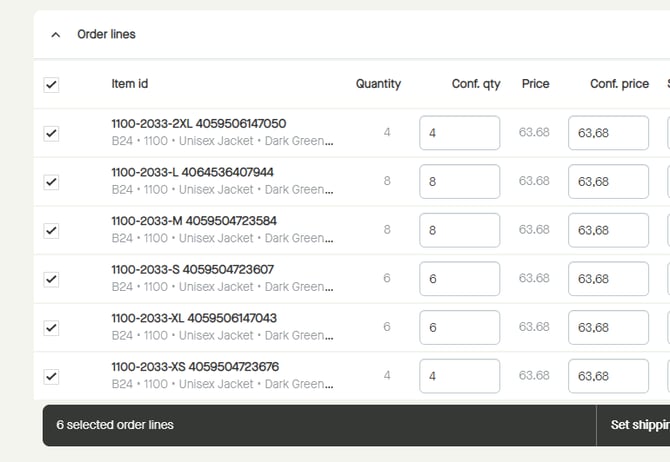Toggle the select-all checkbox in header
Image resolution: width=670 pixels, height=462 pixels.
pos(51,85)
